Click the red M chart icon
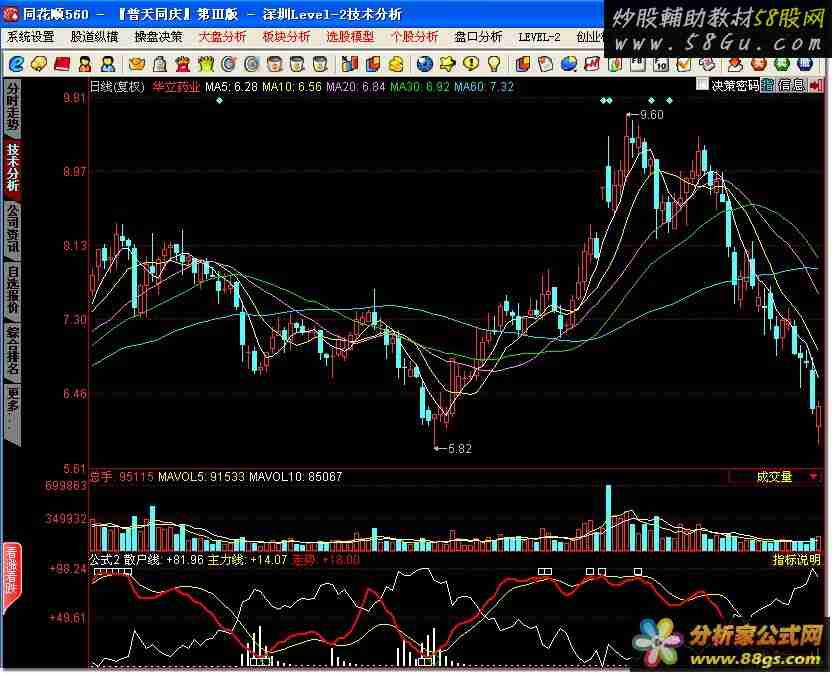Screen dimensions: 832x674 tap(592, 65)
